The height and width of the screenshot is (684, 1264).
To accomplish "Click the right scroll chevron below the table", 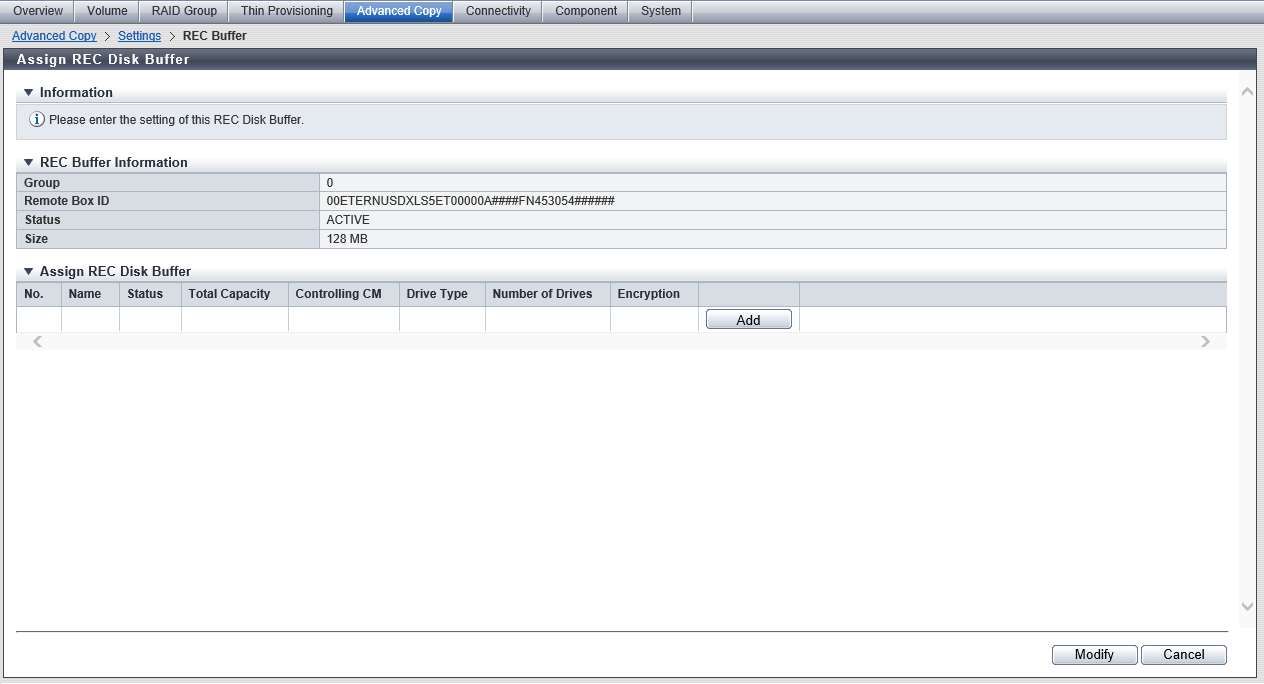I will 1206,341.
